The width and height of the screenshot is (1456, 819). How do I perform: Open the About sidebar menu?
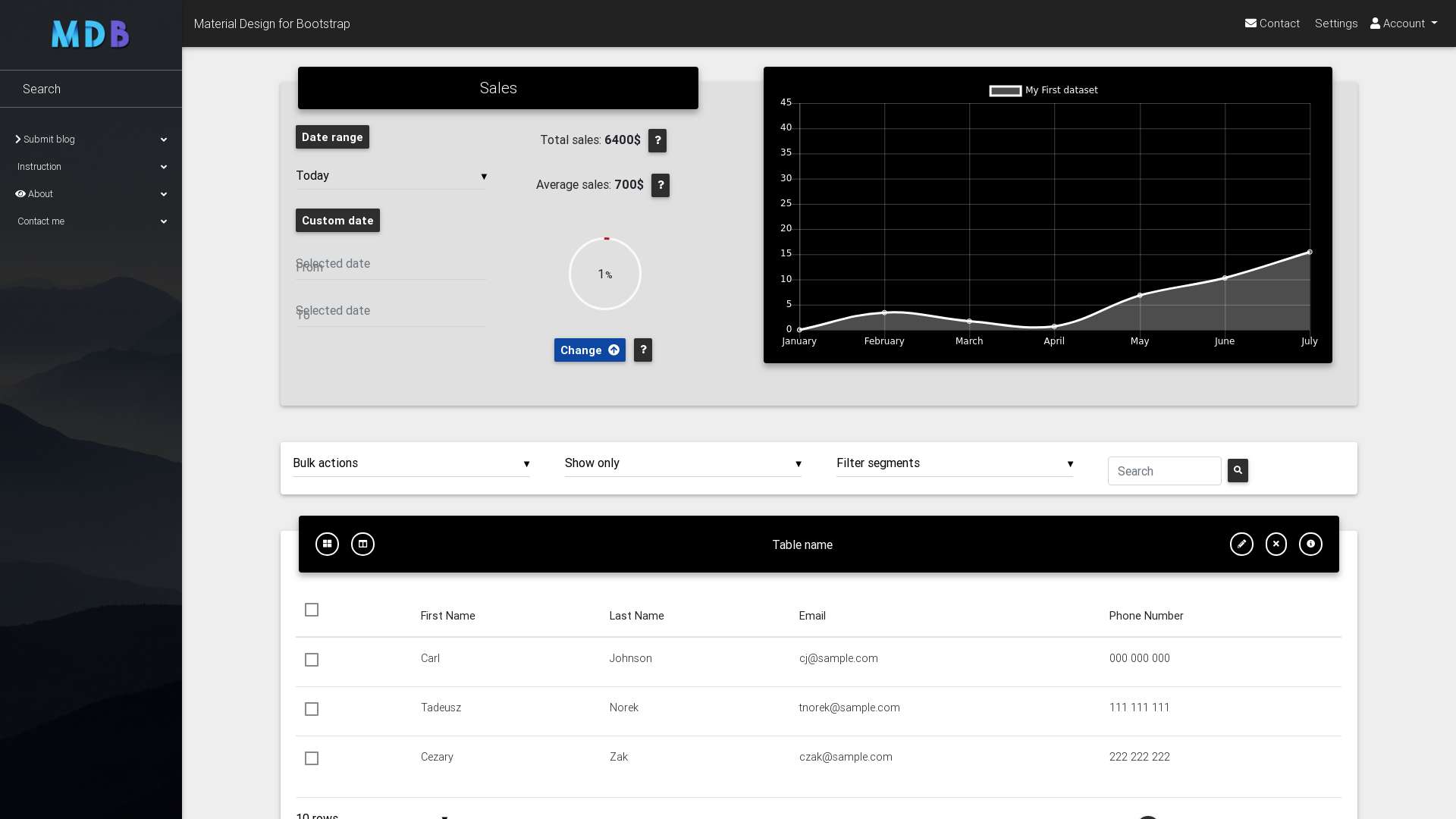point(91,194)
